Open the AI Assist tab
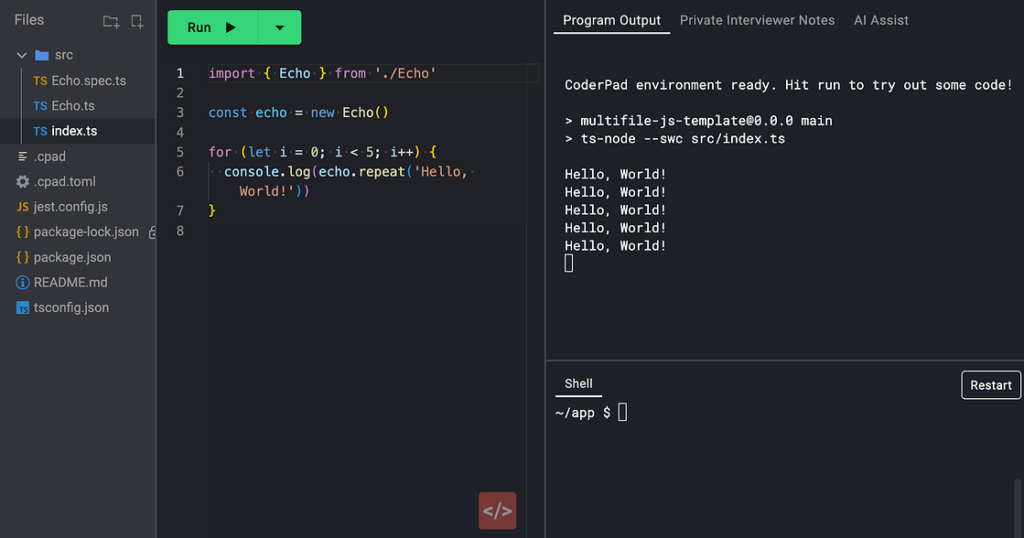This screenshot has height=538, width=1024. tap(881, 20)
